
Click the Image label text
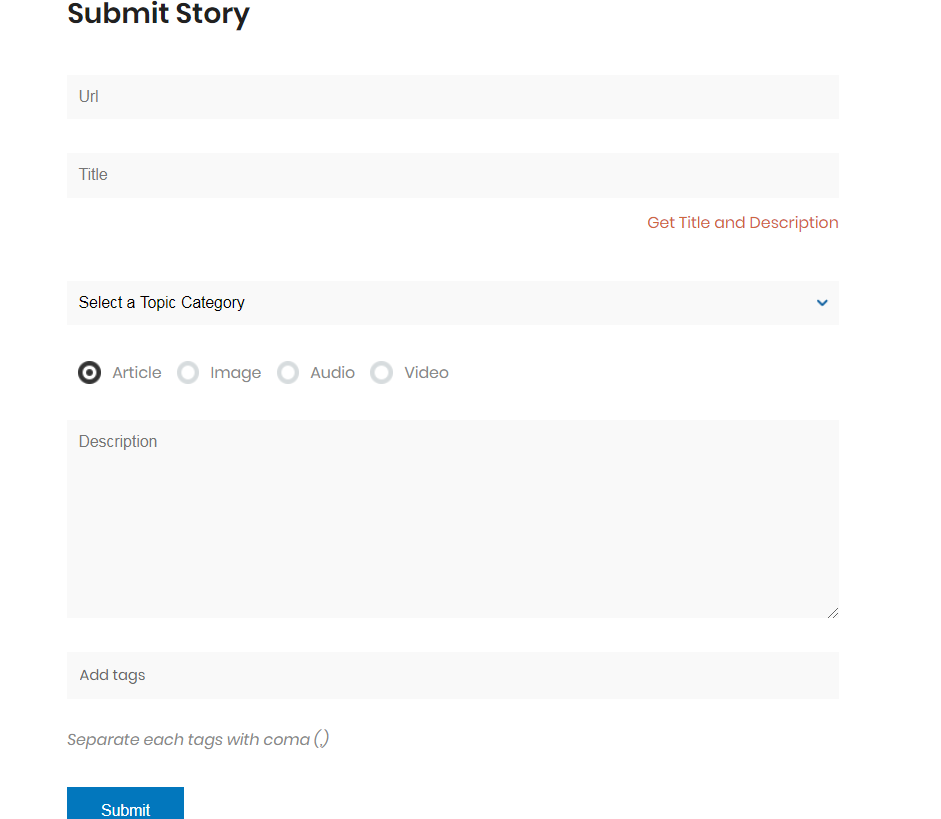[x=235, y=373]
